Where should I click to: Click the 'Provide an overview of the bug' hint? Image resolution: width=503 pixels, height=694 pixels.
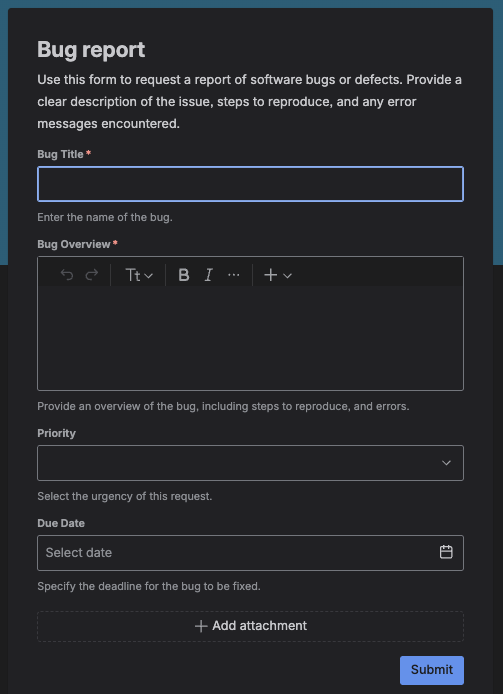tap(223, 406)
